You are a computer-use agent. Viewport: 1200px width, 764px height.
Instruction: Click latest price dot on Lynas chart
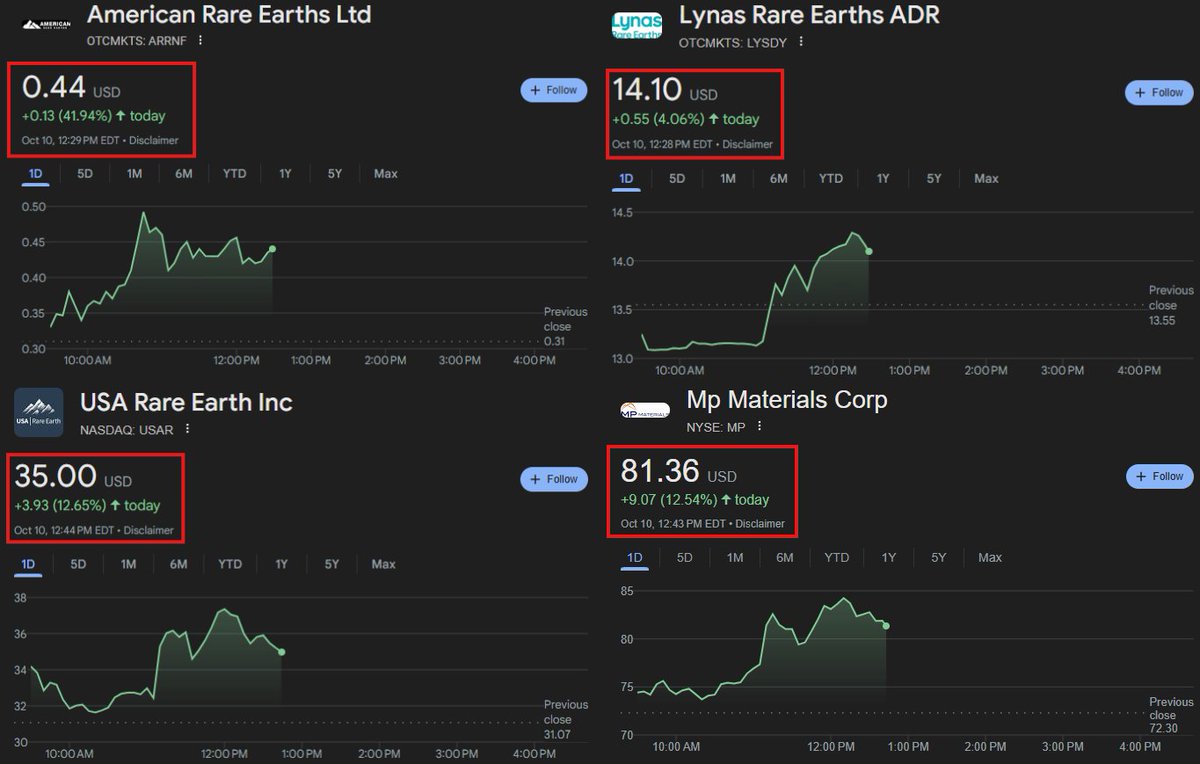pos(869,251)
